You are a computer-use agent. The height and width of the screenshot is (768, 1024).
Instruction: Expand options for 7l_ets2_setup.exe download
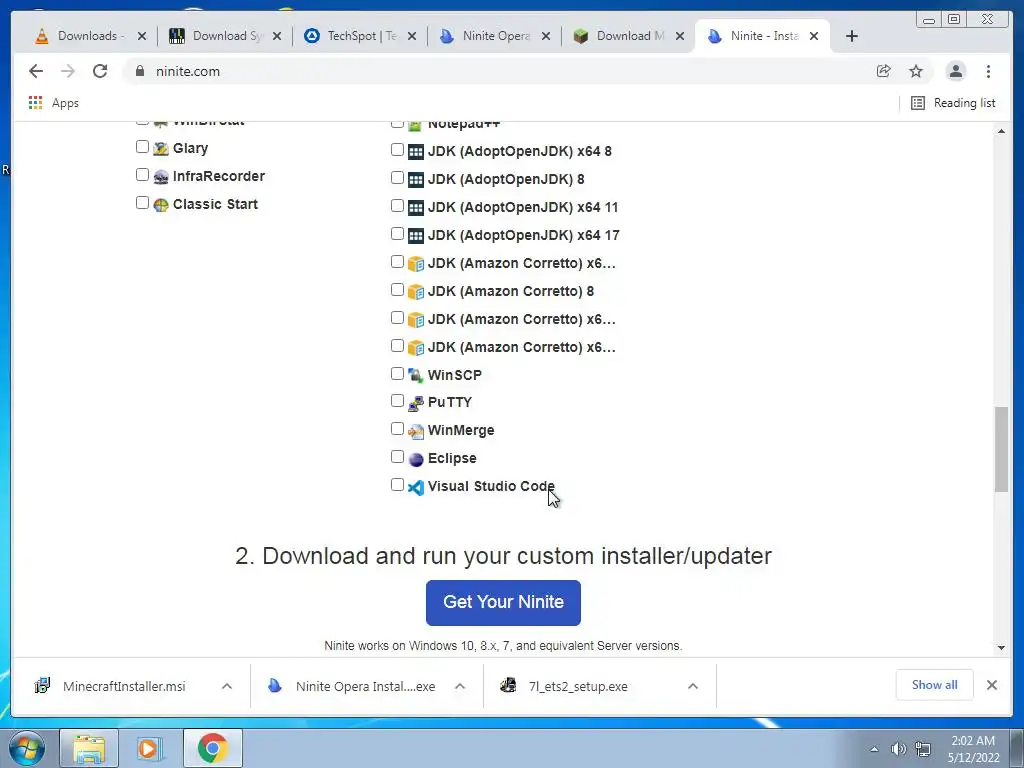click(693, 686)
